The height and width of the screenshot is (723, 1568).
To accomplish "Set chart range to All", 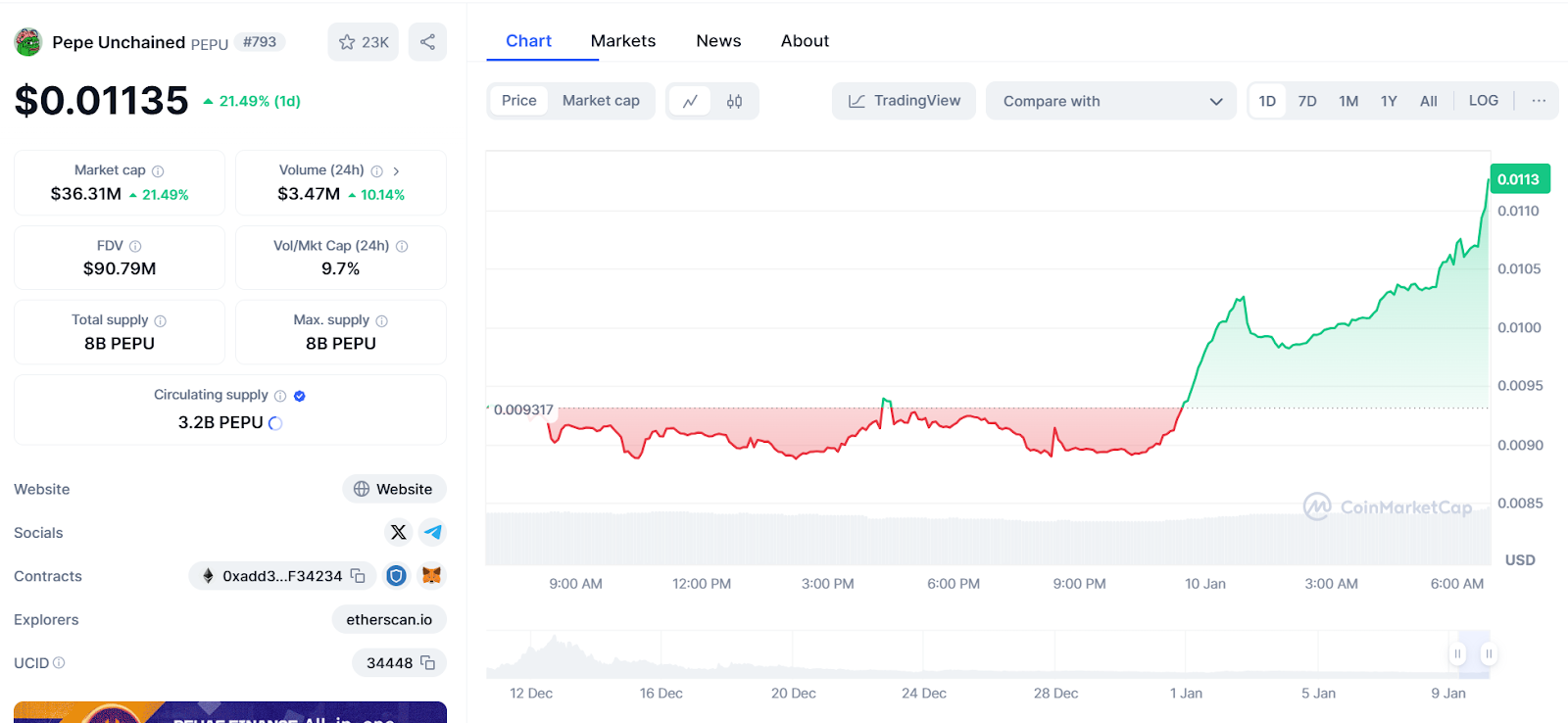I will 1429,101.
